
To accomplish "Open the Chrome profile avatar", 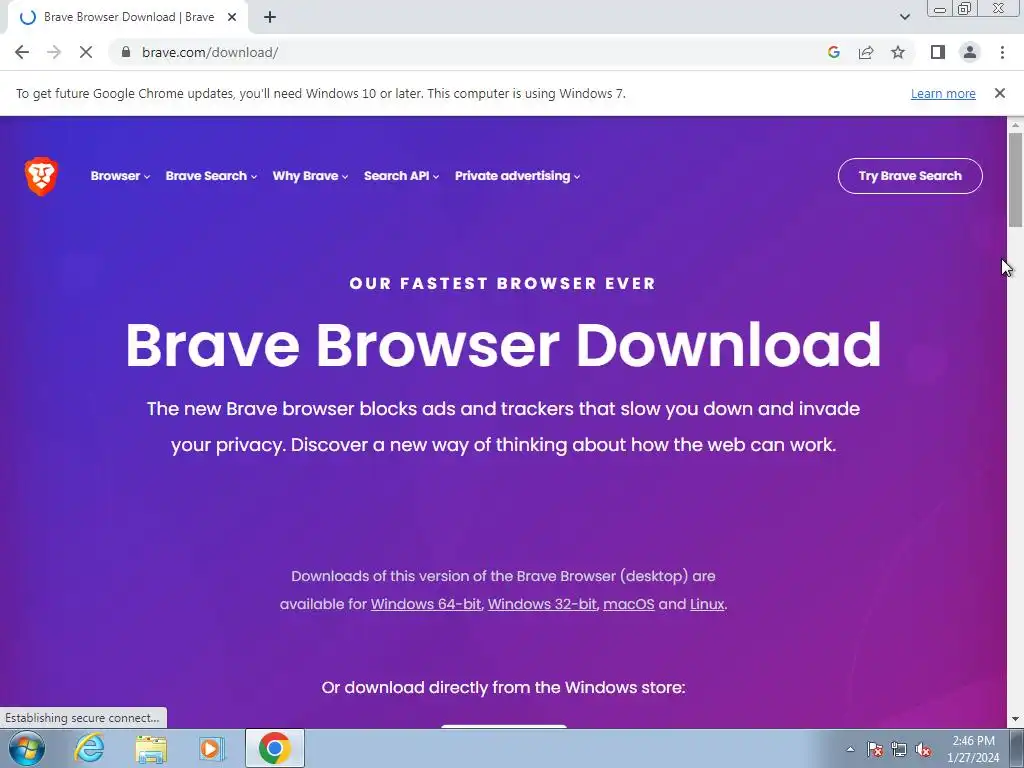I will tap(970, 52).
